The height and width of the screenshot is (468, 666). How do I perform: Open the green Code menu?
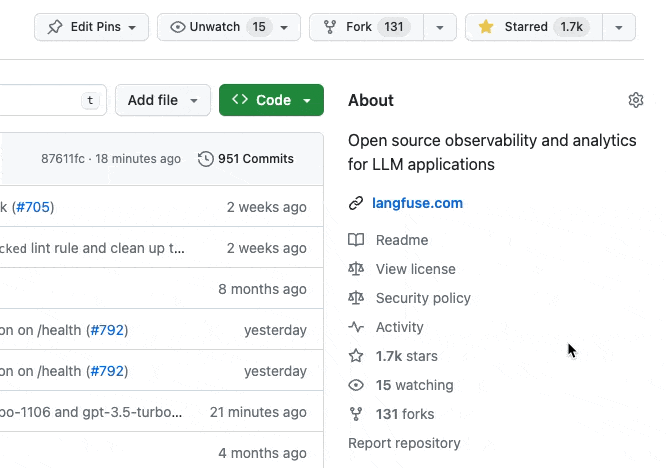tap(271, 100)
